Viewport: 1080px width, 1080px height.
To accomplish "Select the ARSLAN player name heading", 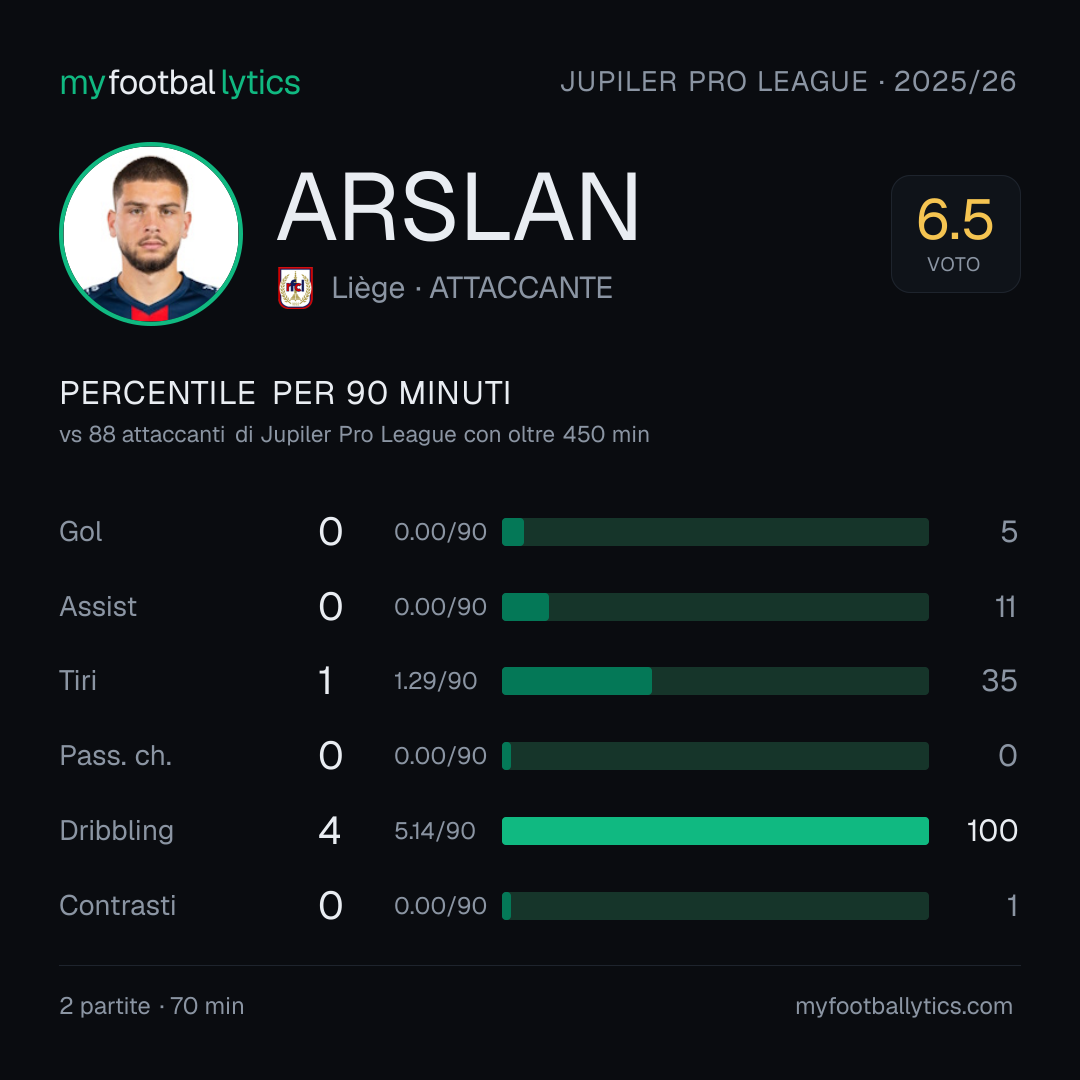I will pos(458,207).
